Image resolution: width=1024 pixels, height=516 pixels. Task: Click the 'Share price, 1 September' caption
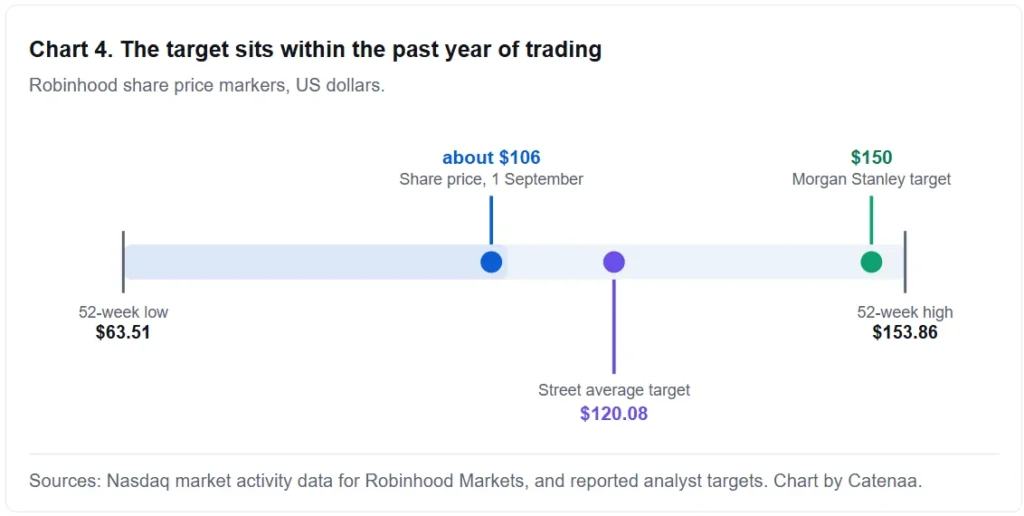(491, 180)
